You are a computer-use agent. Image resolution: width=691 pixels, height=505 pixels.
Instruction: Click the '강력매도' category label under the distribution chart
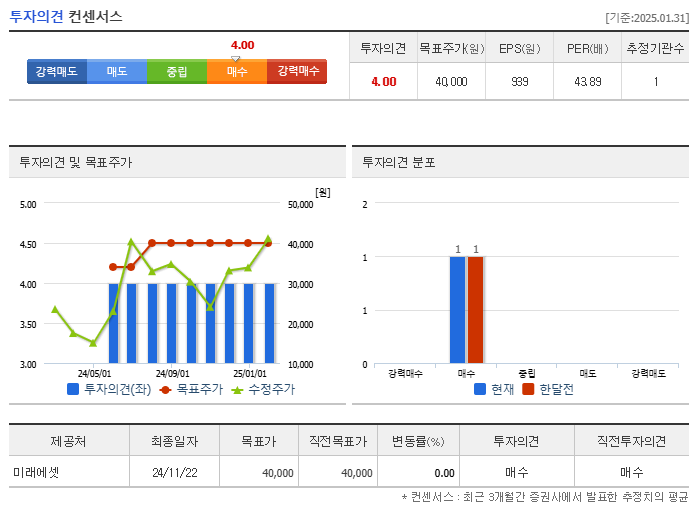[x=648, y=374]
